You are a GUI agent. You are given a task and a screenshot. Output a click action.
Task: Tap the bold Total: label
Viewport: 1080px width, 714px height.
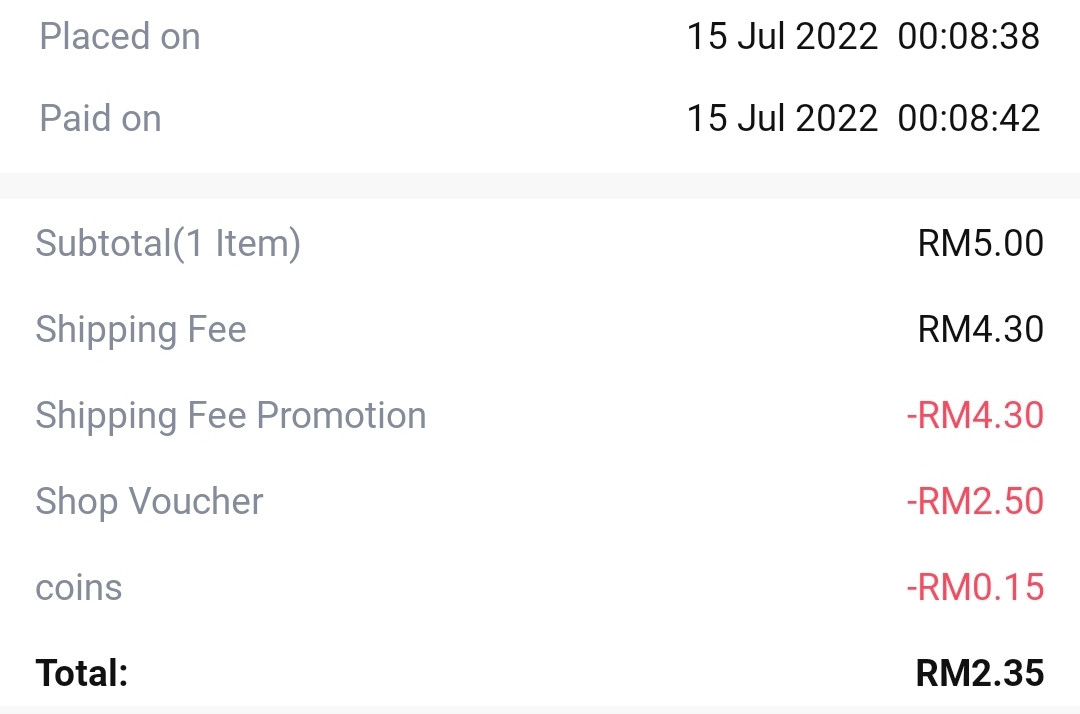point(82,673)
